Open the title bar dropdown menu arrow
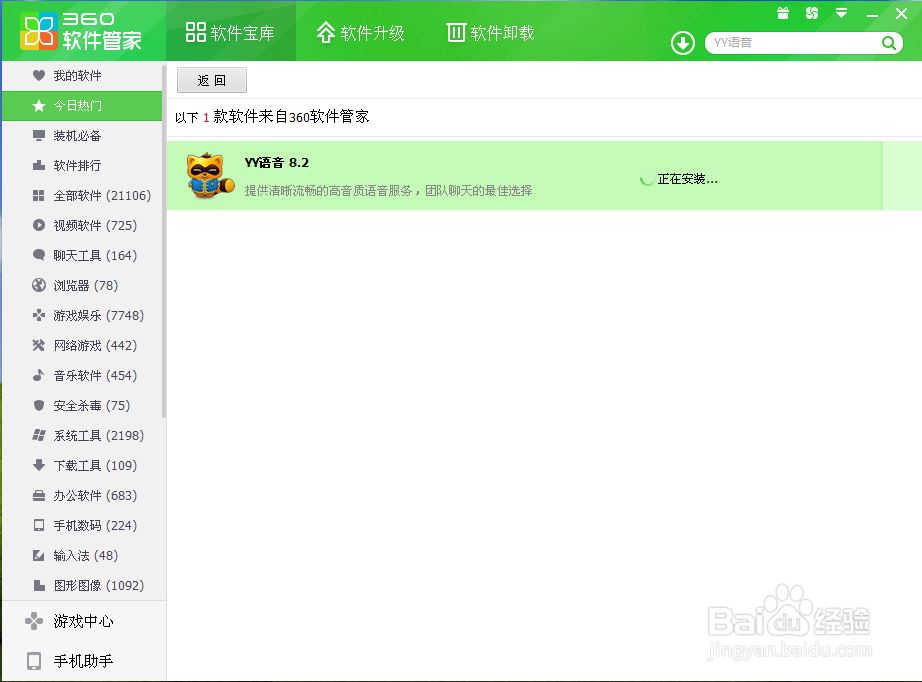 [x=841, y=13]
